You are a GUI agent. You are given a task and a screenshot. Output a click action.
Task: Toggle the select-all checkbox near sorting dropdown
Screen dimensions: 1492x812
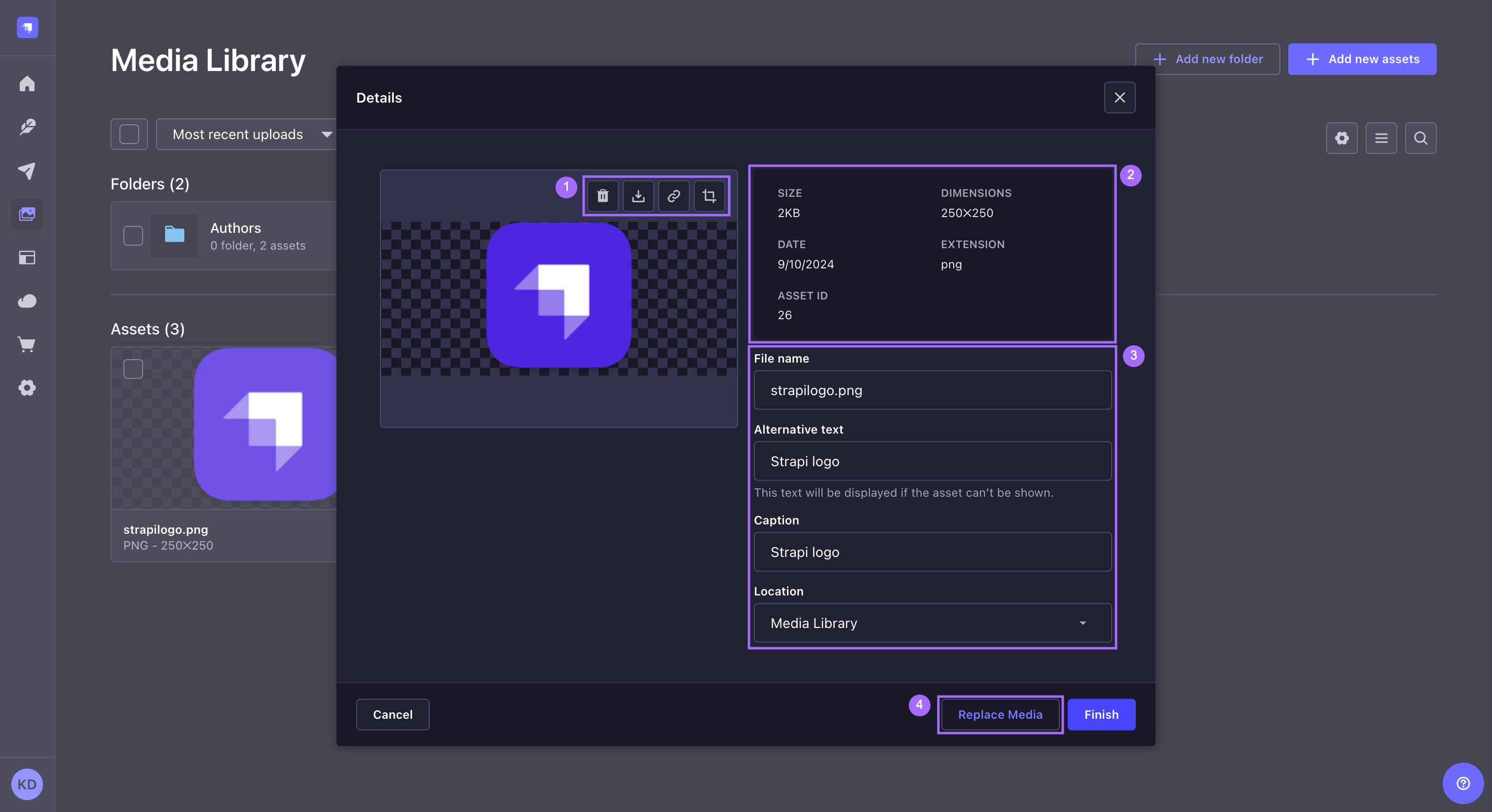[x=129, y=134]
